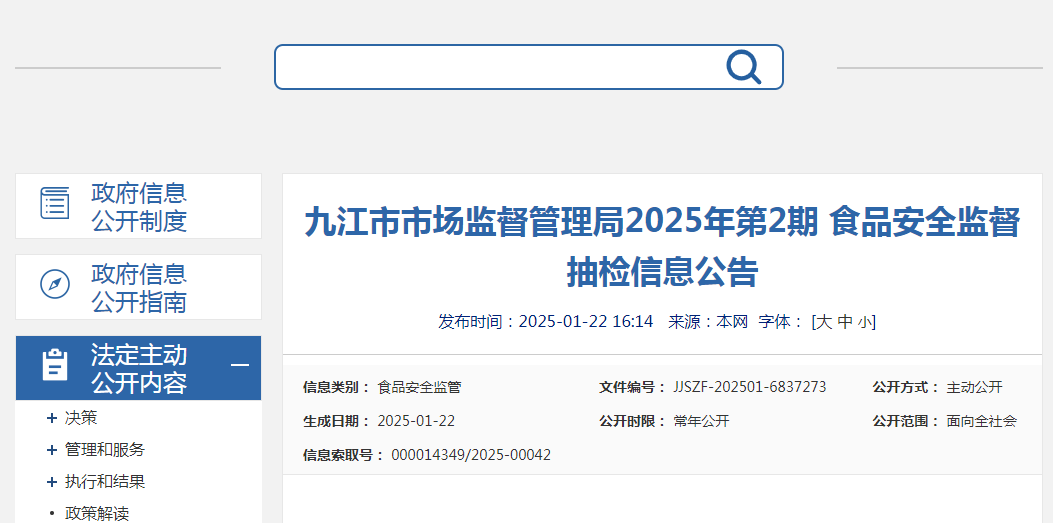Open the 管理和服务 sidebar item
Viewport: 1053px width, 523px height.
[x=105, y=450]
